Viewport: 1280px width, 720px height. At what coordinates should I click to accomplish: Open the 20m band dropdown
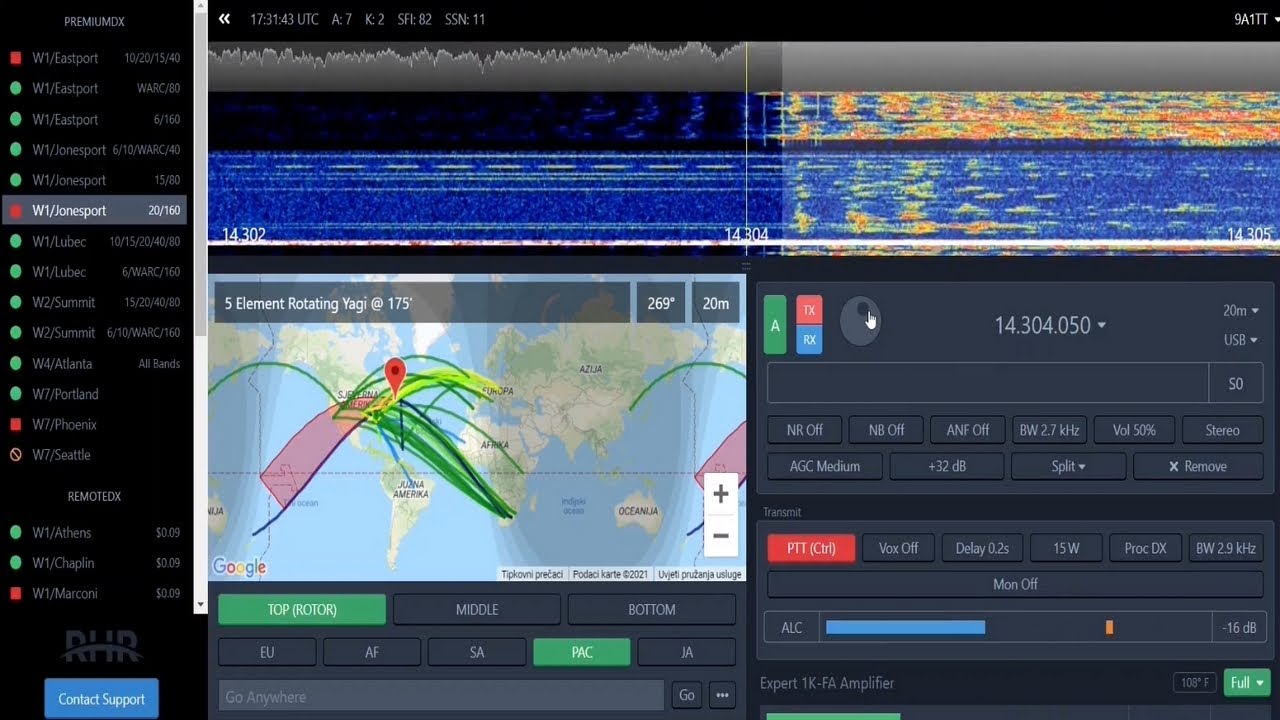coord(1240,311)
